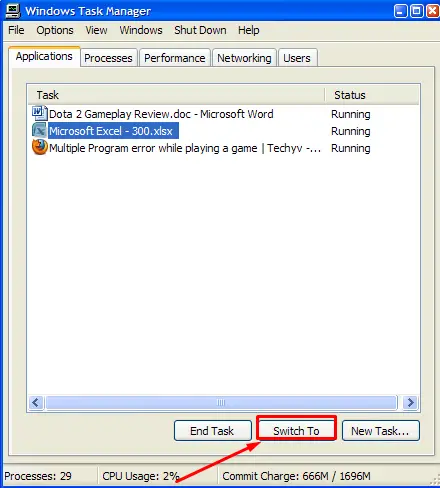Click the End Task button

pos(212,431)
